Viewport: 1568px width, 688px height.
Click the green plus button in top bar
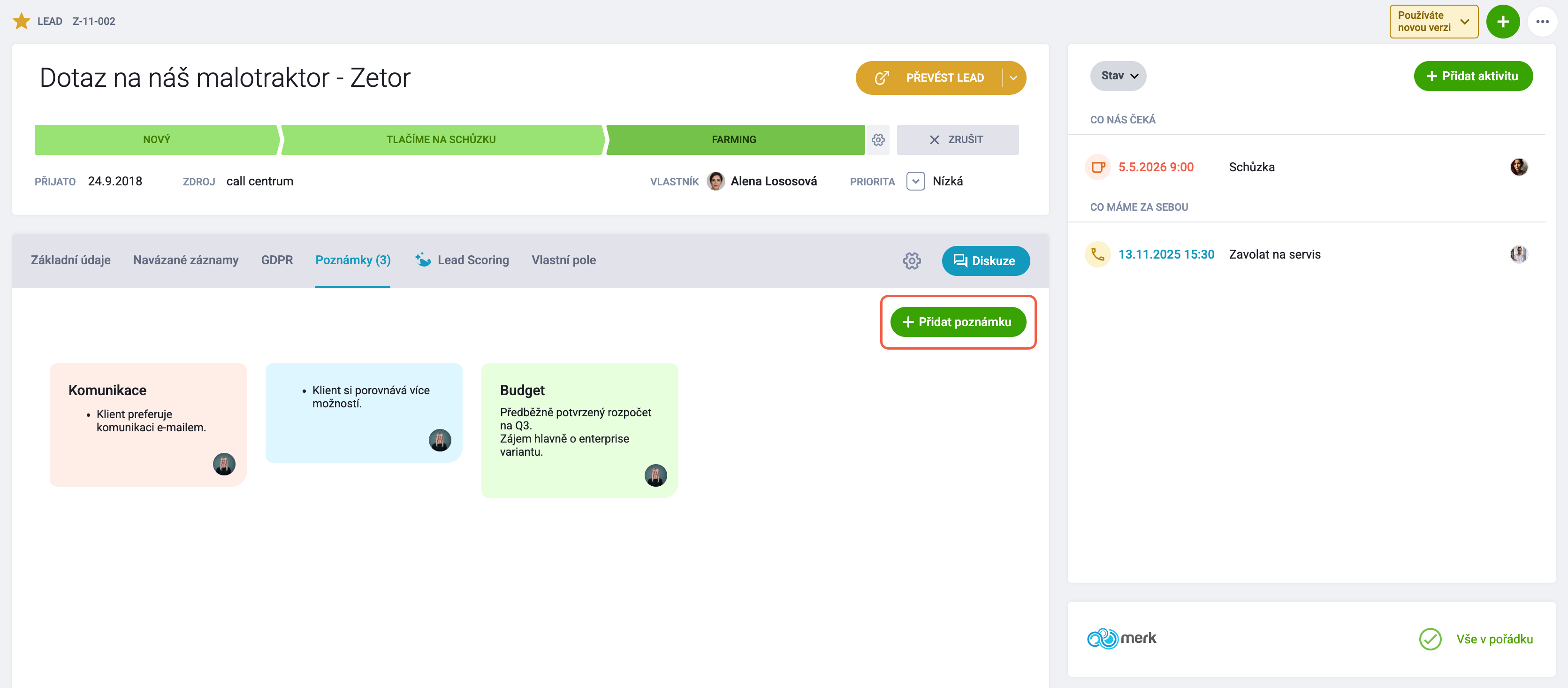1503,22
